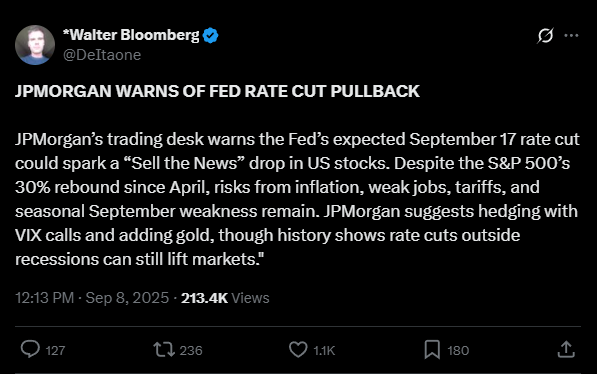Screen dimensions: 597x374
Task: Click the 180 bookmarks count
Action: (x=458, y=350)
